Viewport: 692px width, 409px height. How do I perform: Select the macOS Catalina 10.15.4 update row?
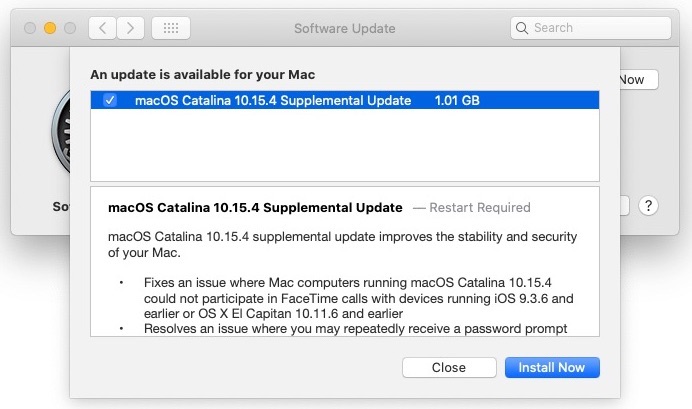click(x=345, y=100)
